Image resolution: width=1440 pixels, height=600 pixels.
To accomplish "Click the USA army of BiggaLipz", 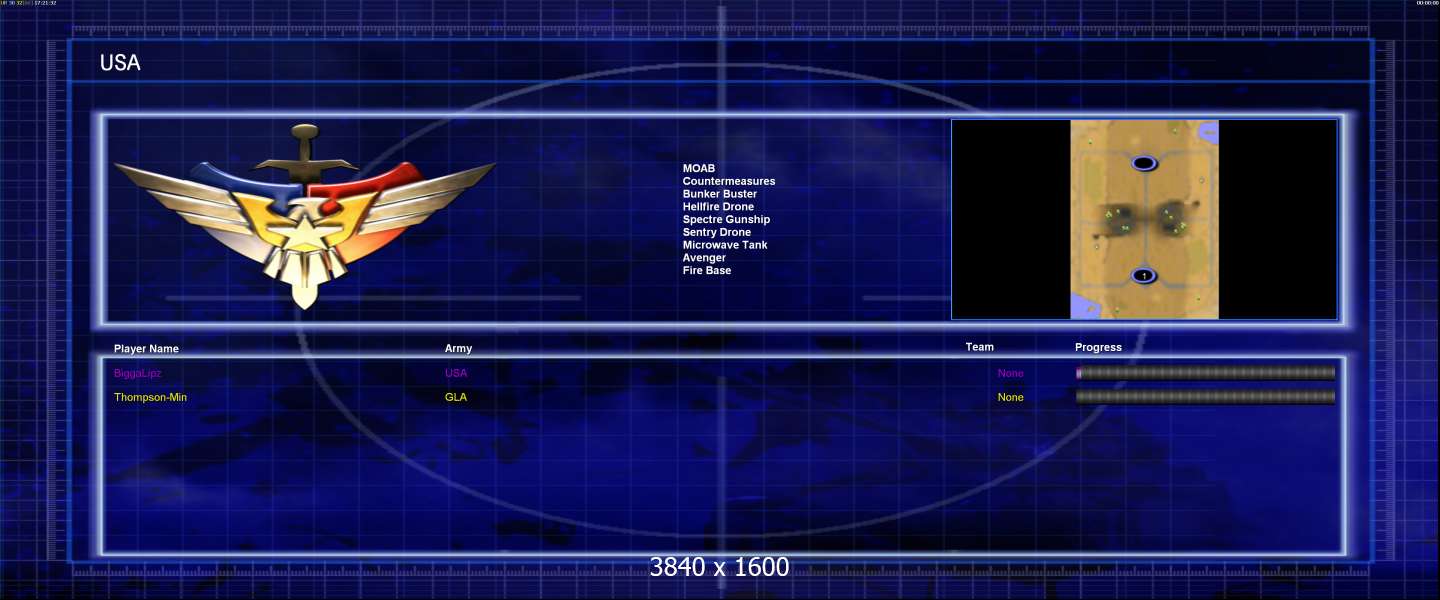I will click(456, 373).
